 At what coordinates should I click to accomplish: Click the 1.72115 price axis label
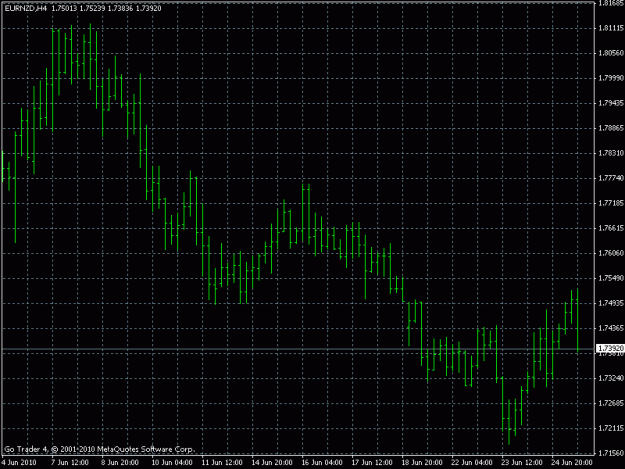(x=611, y=428)
